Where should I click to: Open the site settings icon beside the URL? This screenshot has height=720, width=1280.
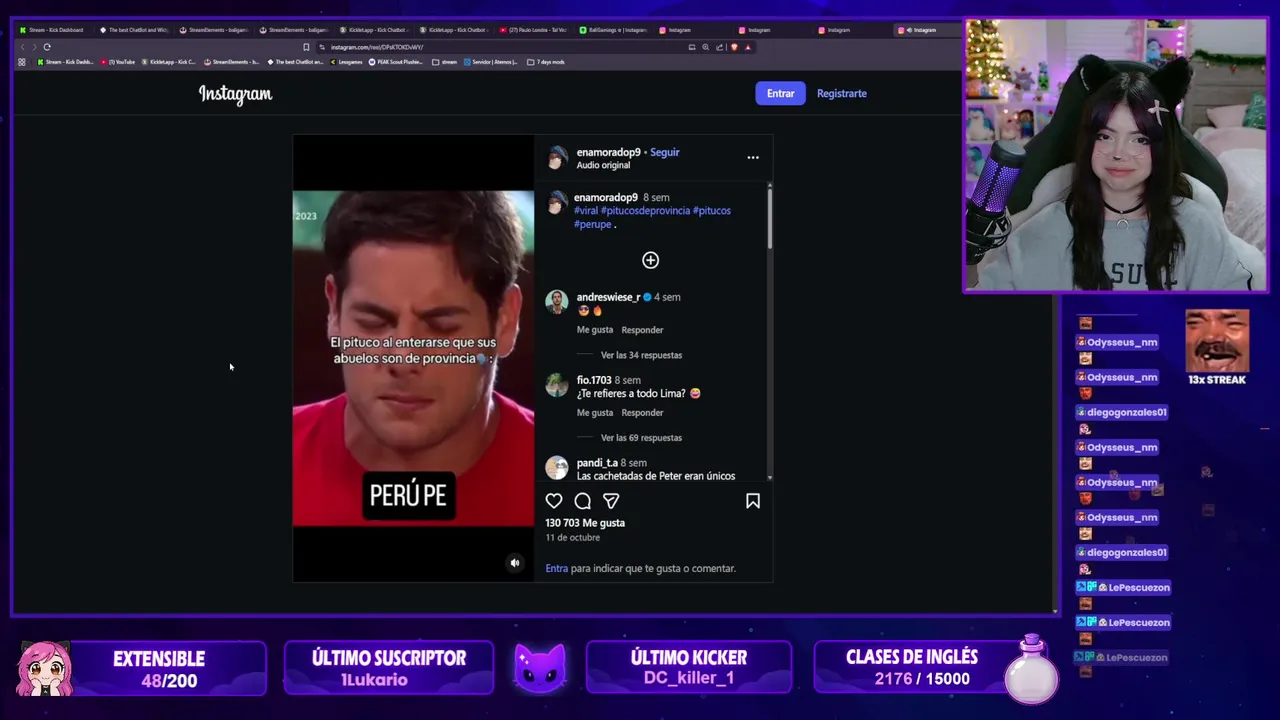(x=322, y=47)
